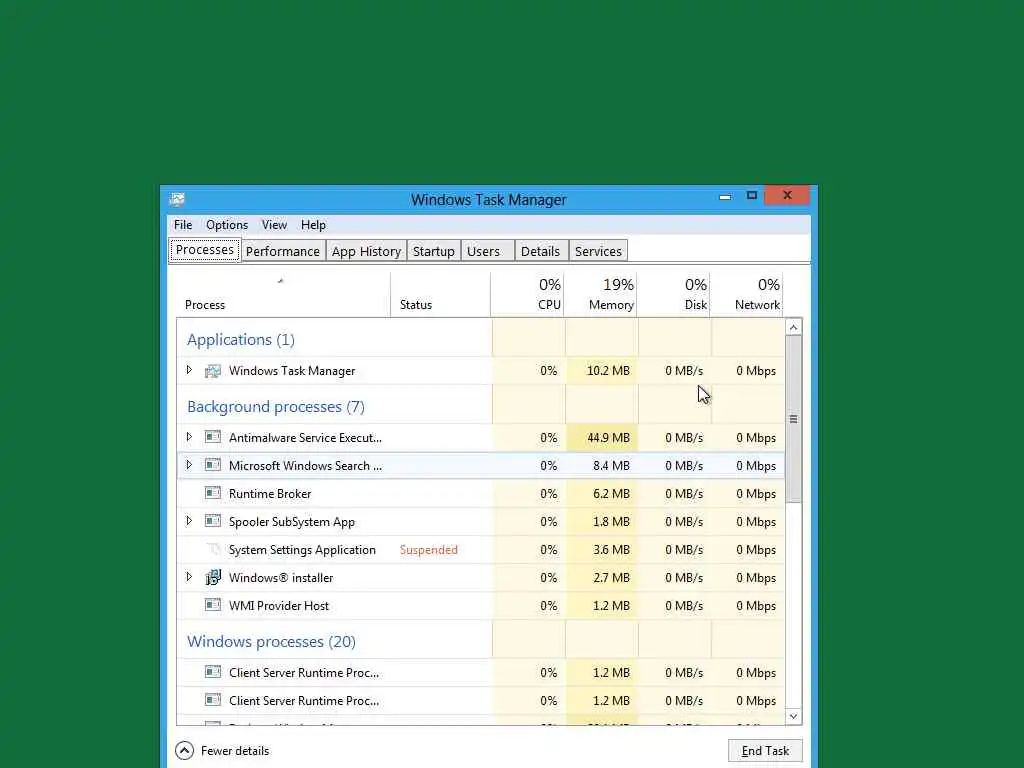Screen dimensions: 1024x768
Task: Maximize the Task Manager window
Action: [x=752, y=195]
